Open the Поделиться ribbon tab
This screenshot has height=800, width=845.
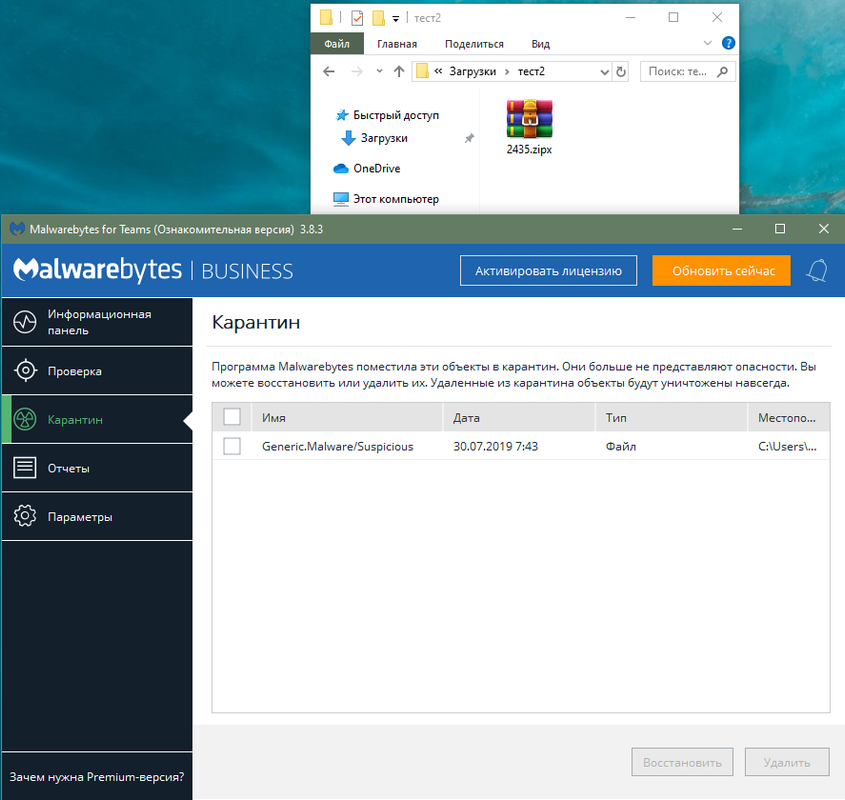[x=474, y=44]
